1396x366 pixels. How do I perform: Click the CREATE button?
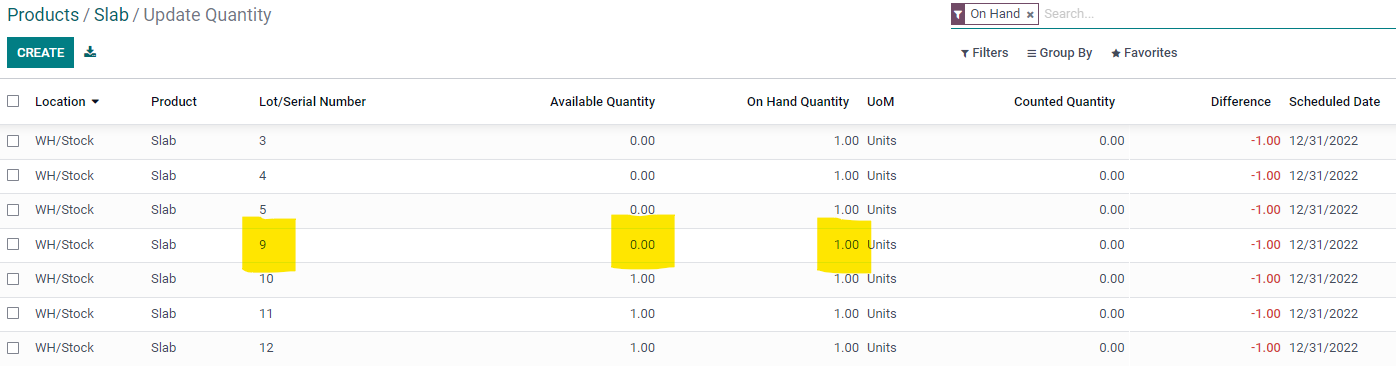41,53
